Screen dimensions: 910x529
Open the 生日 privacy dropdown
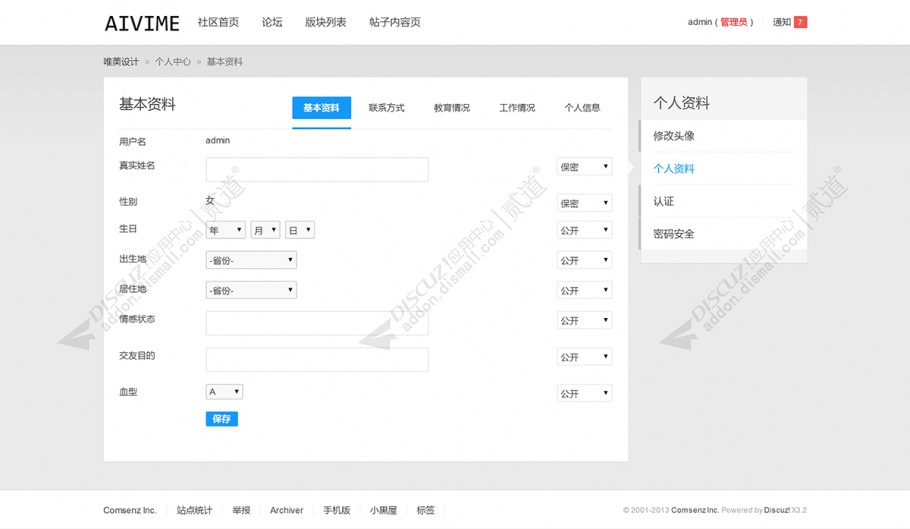[584, 230]
